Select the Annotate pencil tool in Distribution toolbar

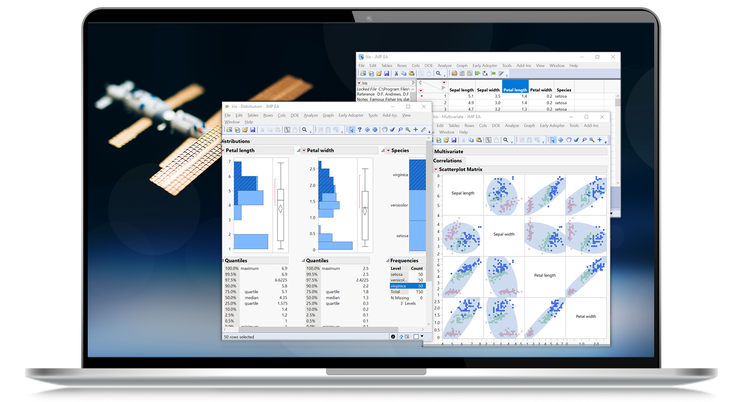pos(423,130)
